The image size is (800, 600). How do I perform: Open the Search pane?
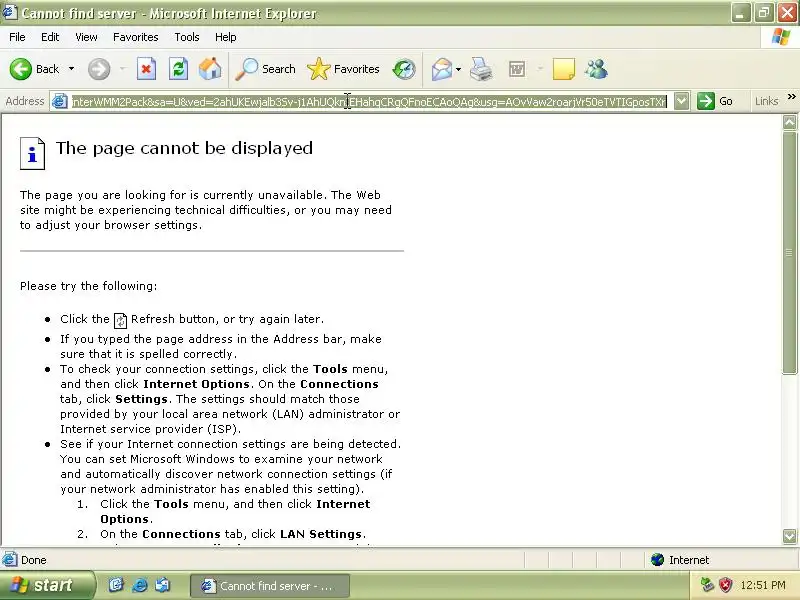265,69
